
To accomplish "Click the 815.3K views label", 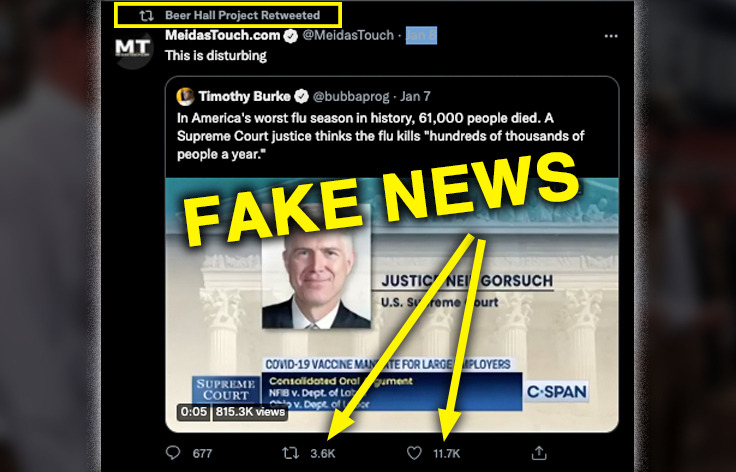I will [250, 412].
